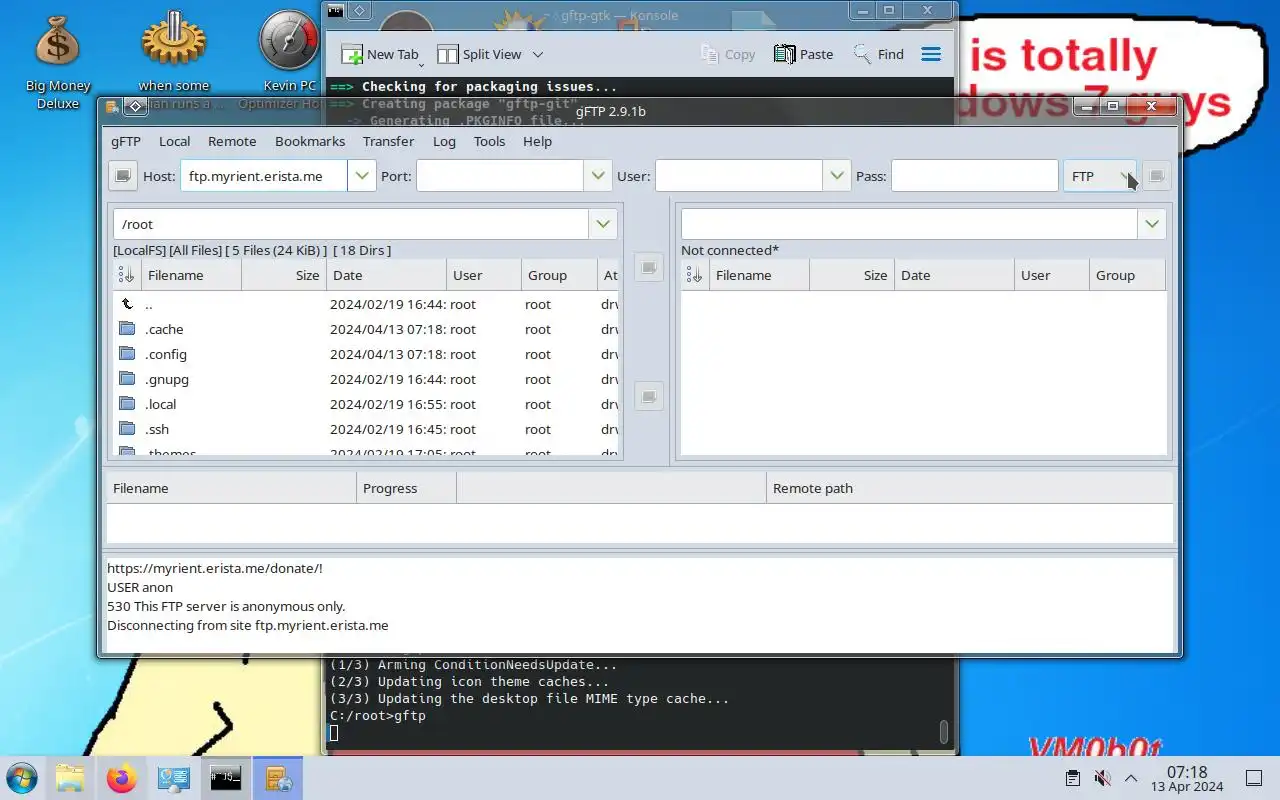Open the Log menu
Image resolution: width=1280 pixels, height=800 pixels.
[444, 141]
